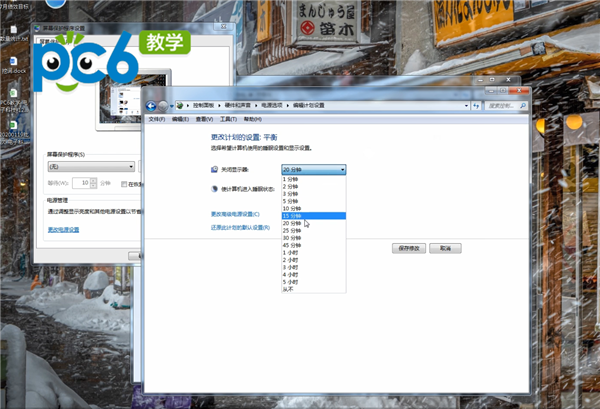This screenshot has height=409, width=600.
Task: Click the magnifier search icon
Action: tap(523, 106)
